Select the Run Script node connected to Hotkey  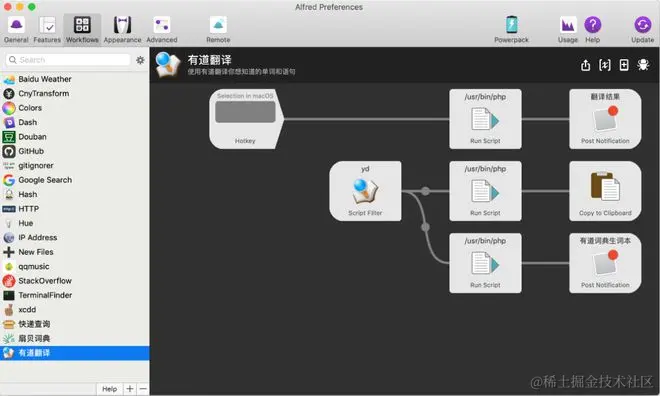click(485, 119)
